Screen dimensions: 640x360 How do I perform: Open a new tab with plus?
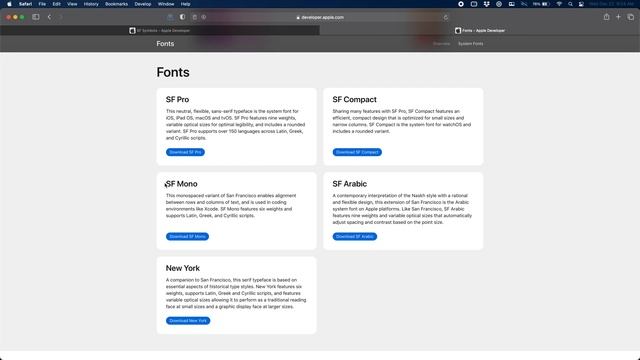coord(618,17)
